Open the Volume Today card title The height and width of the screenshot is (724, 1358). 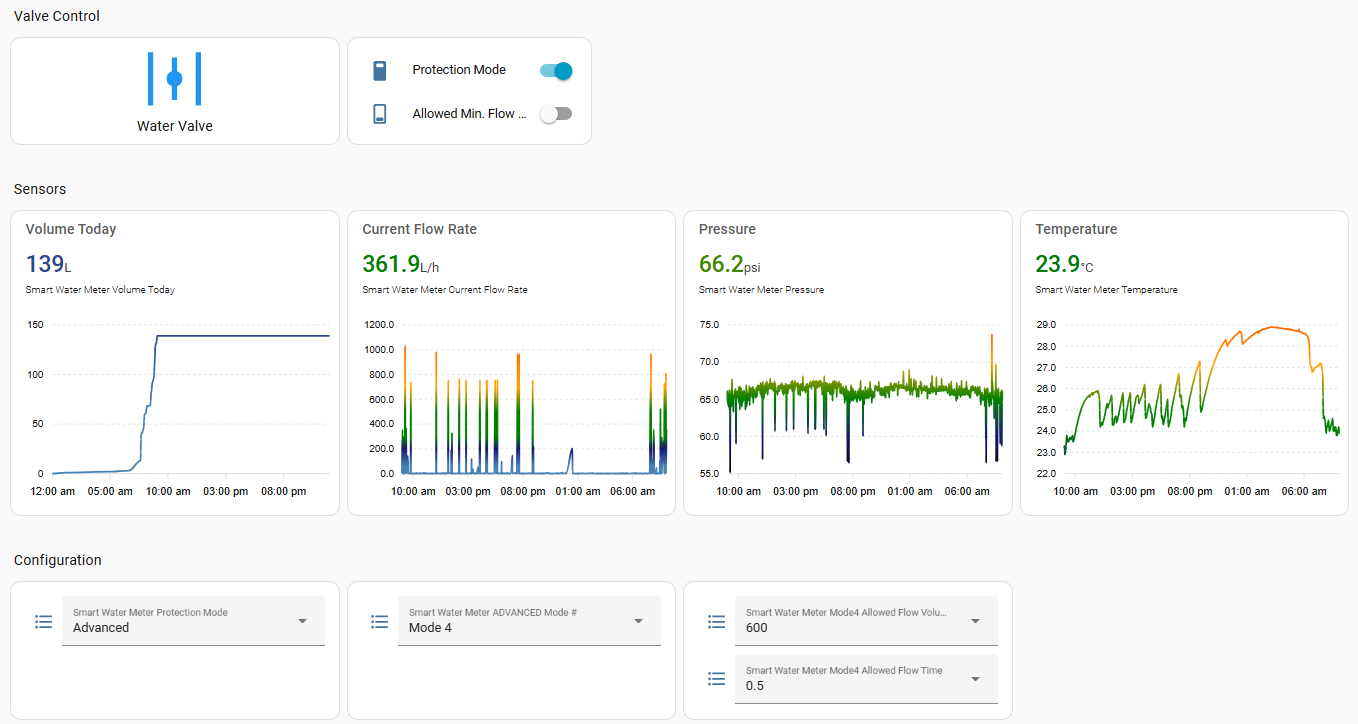point(71,229)
